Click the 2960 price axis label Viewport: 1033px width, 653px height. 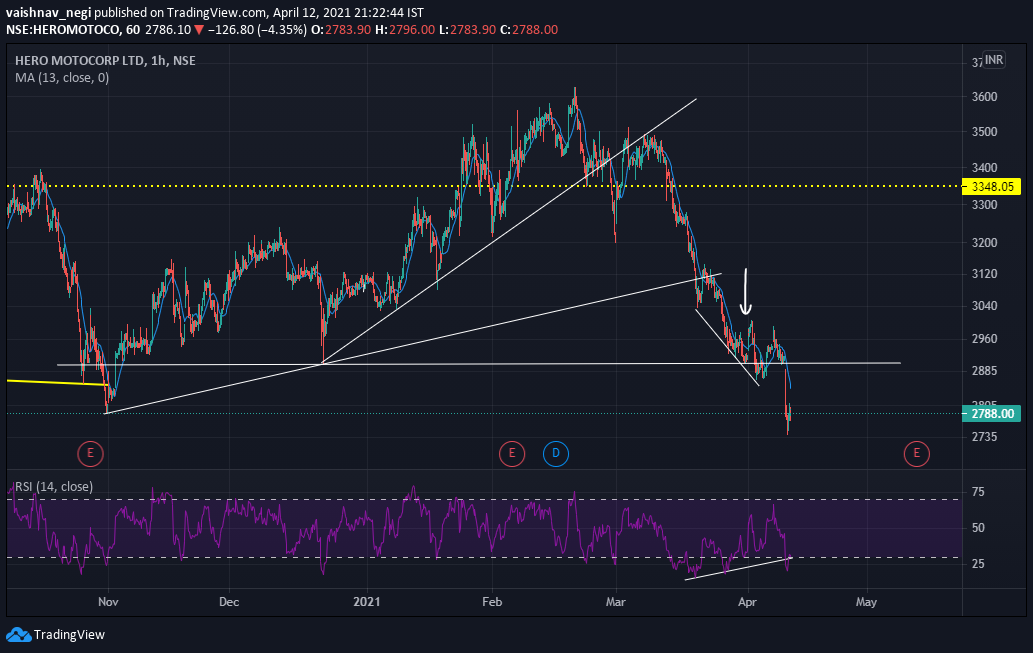tap(984, 339)
